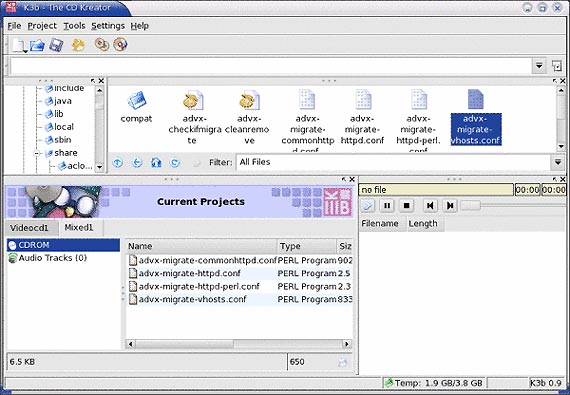The image size is (570, 395).
Task: Click the file browser scroll up arrow
Action: [561, 90]
